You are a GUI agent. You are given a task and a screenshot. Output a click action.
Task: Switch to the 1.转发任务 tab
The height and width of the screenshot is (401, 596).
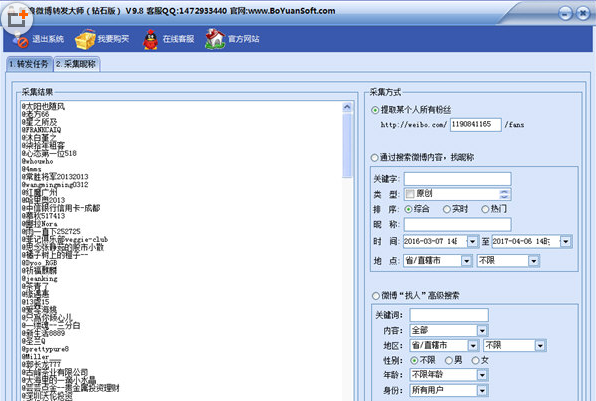click(29, 64)
